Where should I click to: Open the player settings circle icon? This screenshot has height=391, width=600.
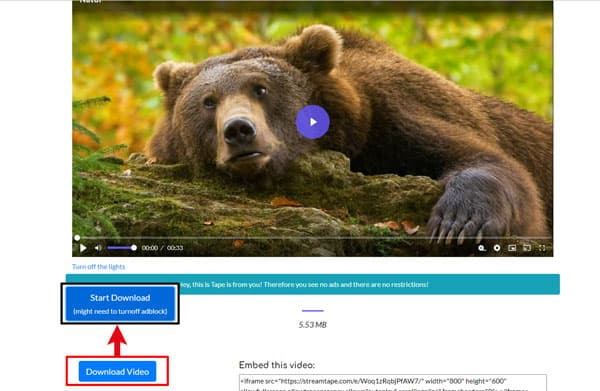coord(497,248)
